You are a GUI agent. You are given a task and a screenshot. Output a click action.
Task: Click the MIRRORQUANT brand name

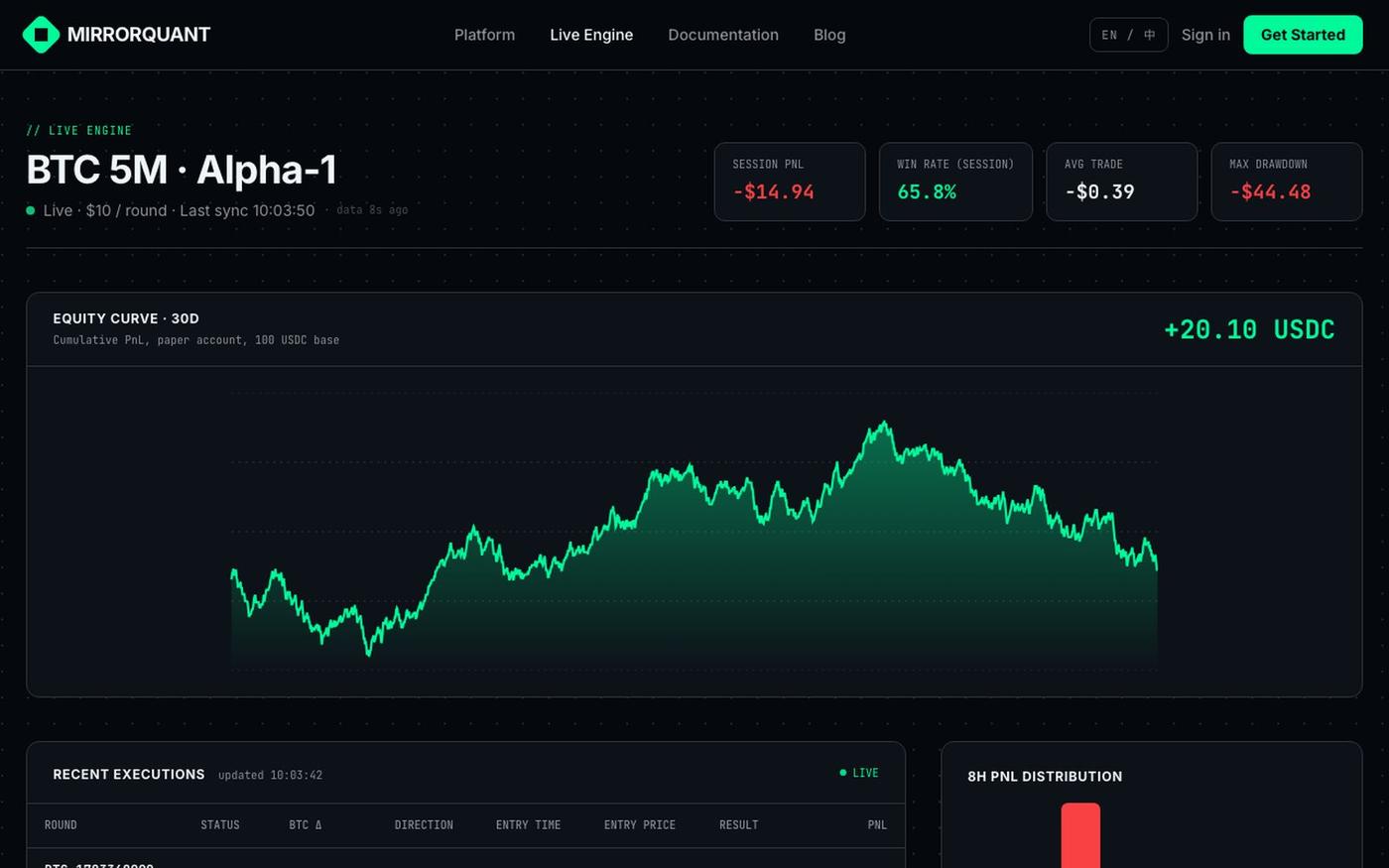[x=139, y=35]
